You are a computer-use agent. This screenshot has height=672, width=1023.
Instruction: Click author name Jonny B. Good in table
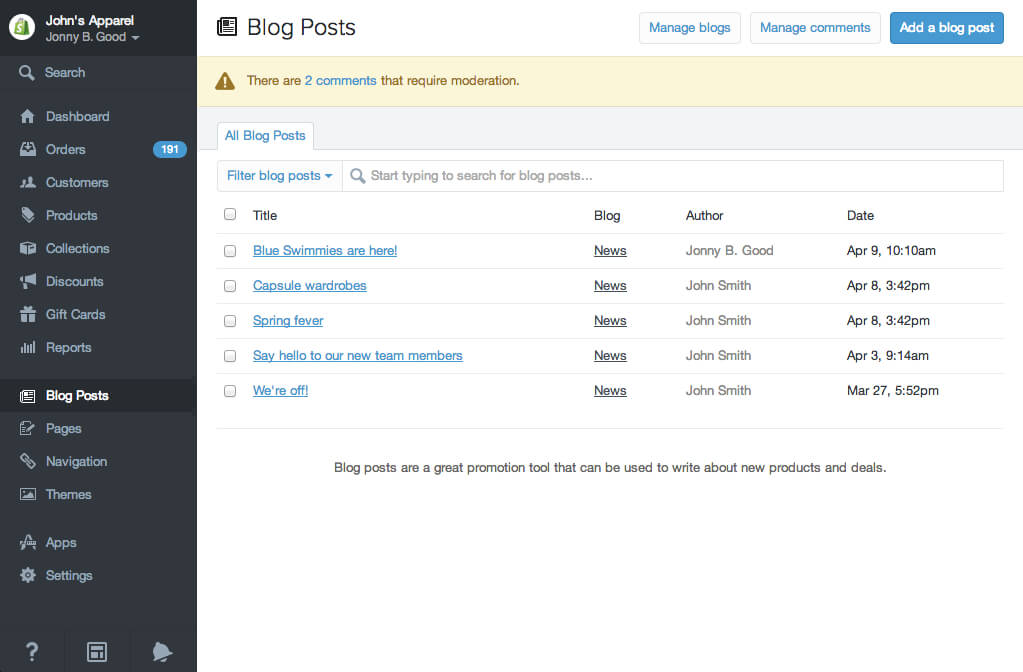tap(729, 251)
